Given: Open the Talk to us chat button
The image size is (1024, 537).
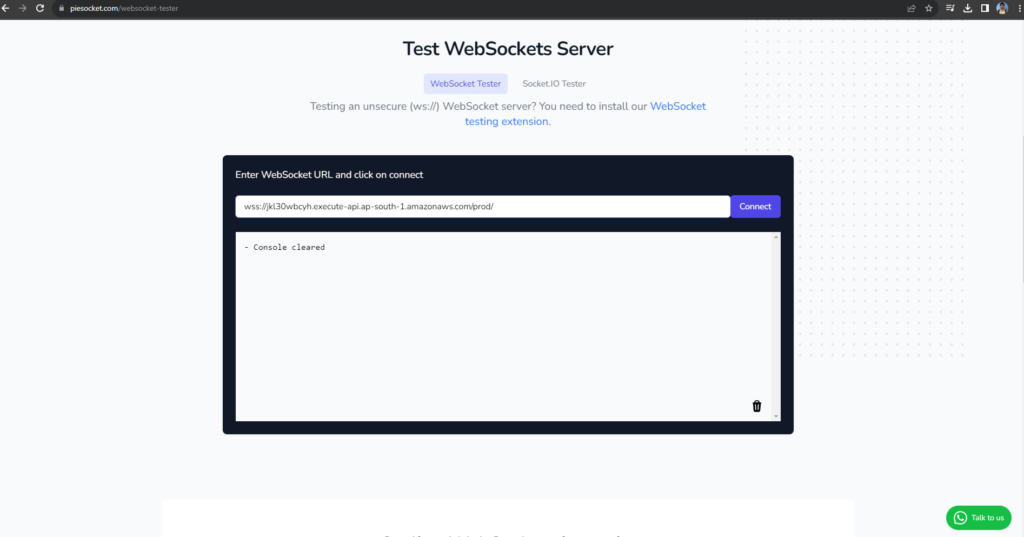Looking at the screenshot, I should (978, 518).
